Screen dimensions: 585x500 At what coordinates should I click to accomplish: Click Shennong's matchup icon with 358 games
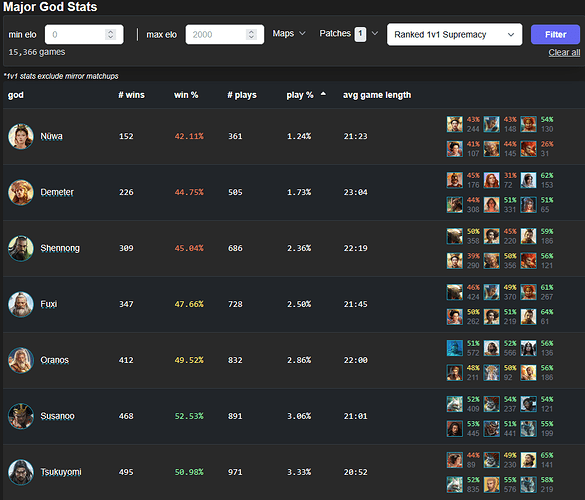pos(455,236)
